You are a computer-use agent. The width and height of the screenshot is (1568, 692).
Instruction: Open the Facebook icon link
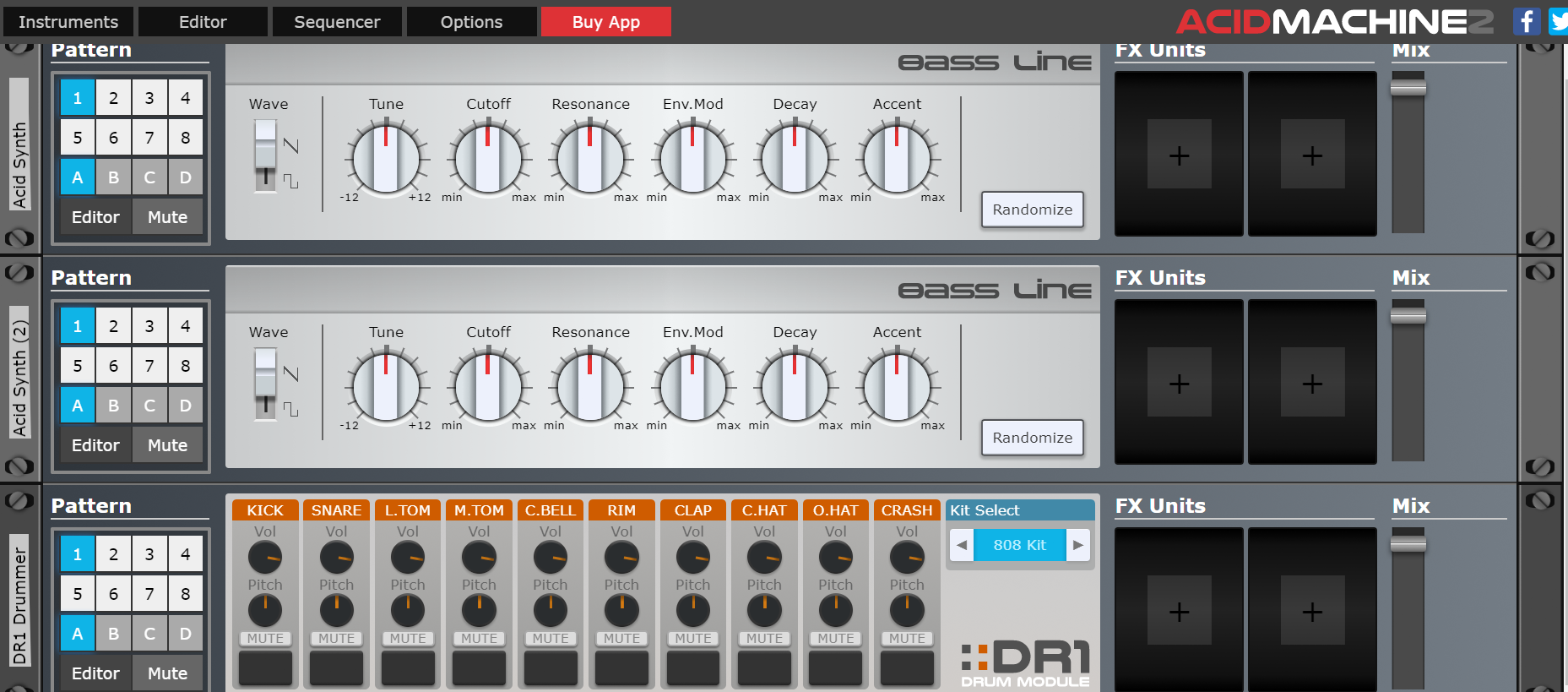[x=1527, y=21]
